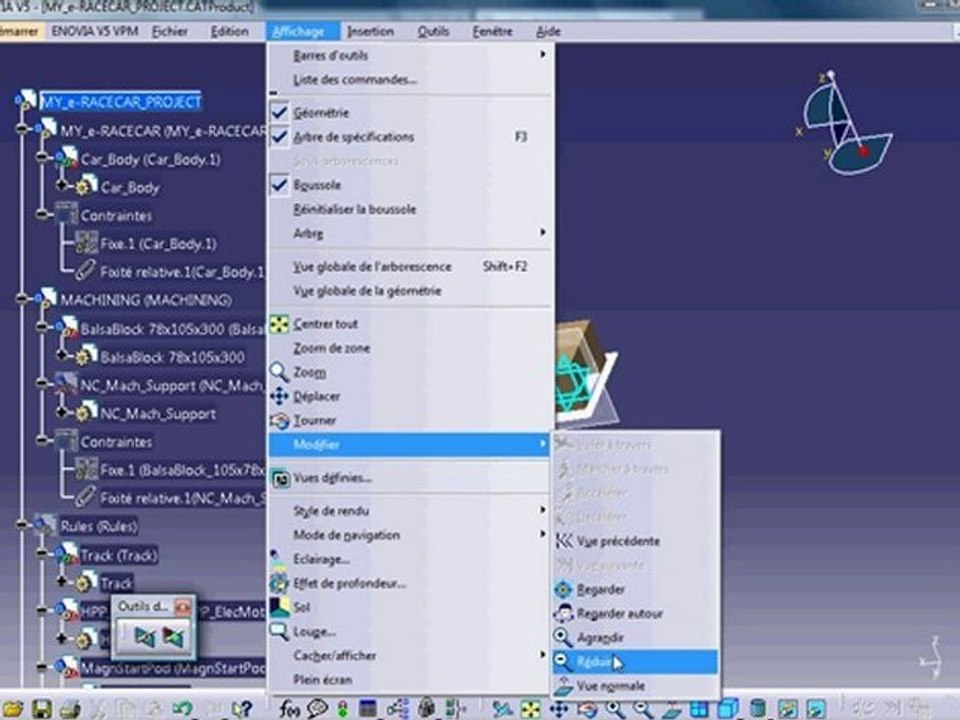The height and width of the screenshot is (720, 960).
Task: Open Vues définies dialog entry
Action: [410, 478]
